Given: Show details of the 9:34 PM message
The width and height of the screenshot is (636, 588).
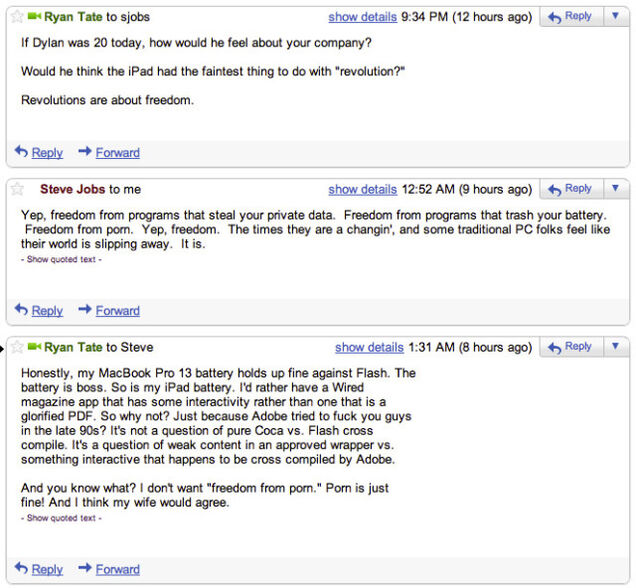Looking at the screenshot, I should click(x=362, y=17).
